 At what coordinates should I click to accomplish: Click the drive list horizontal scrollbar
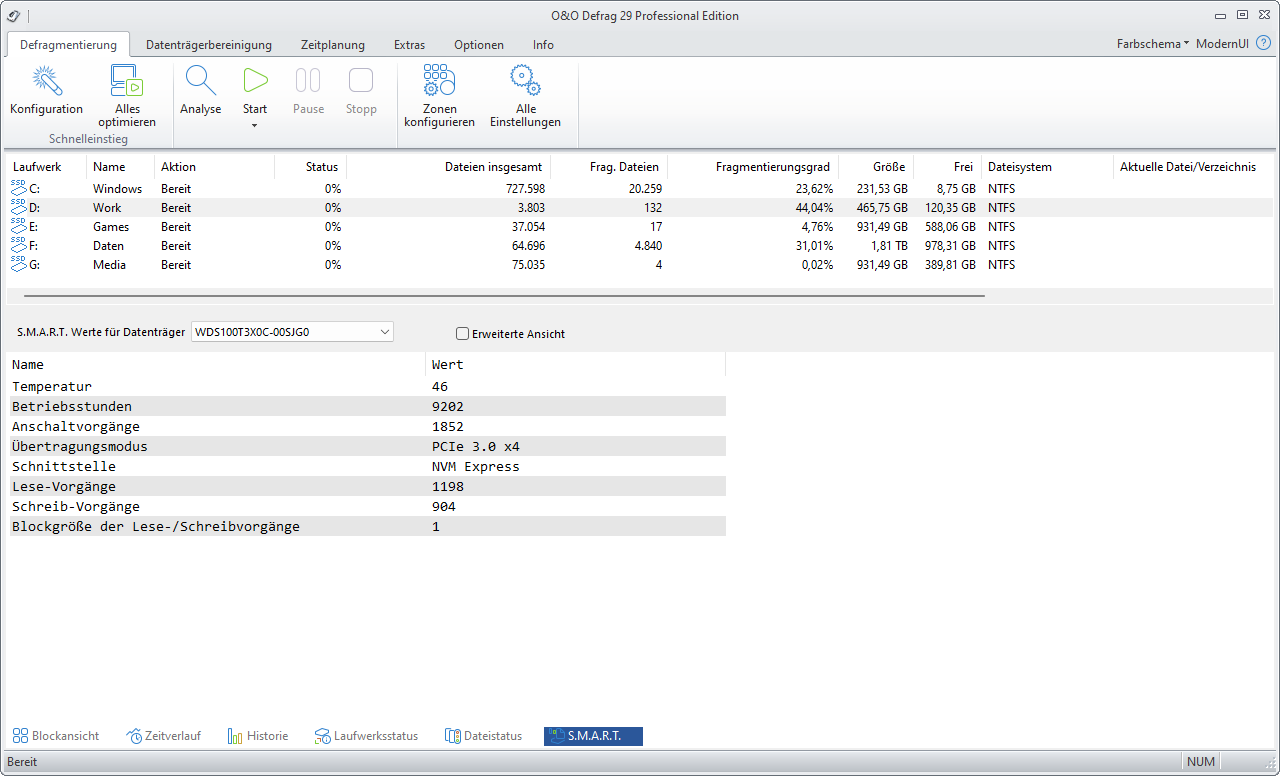504,296
